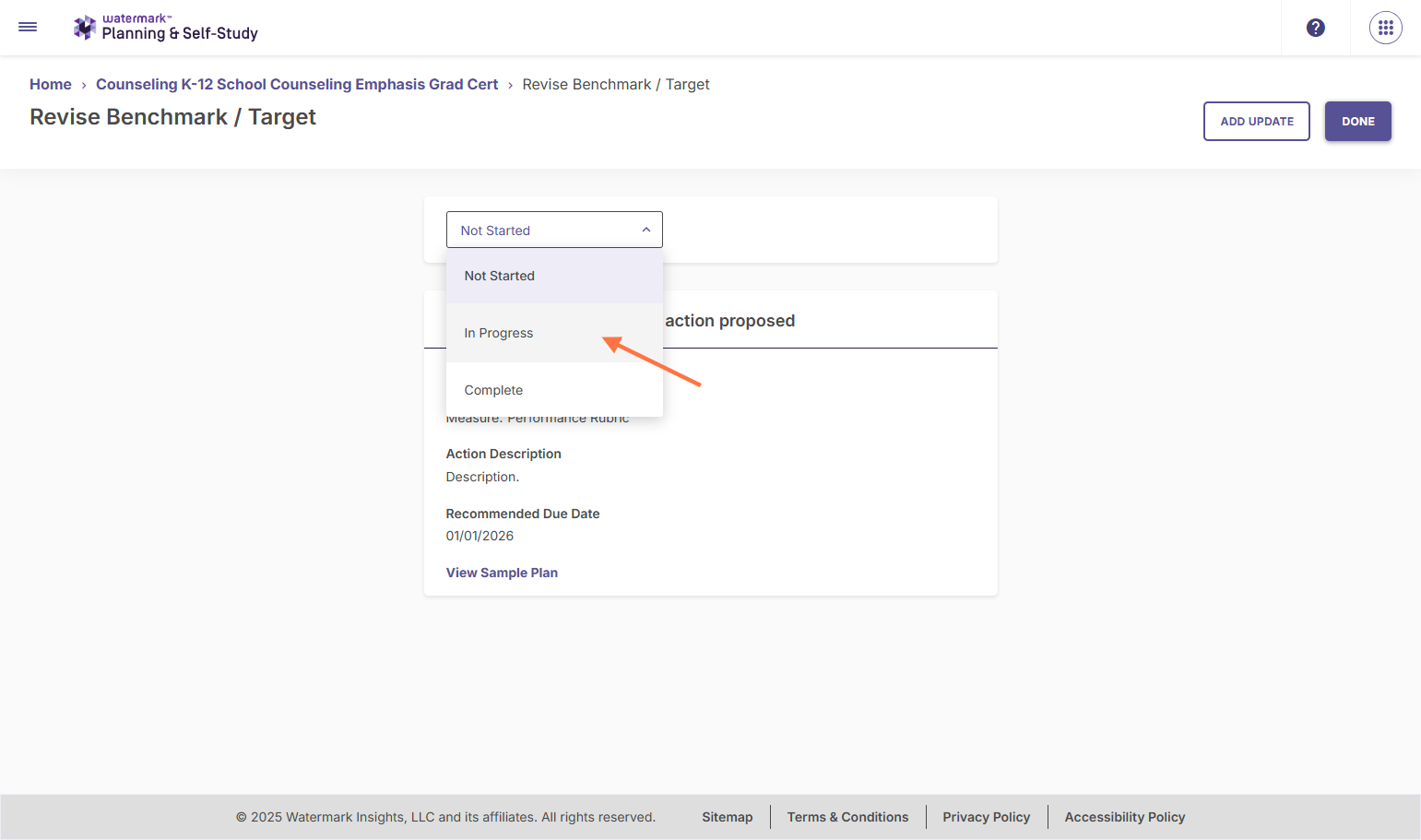Viewport: 1421px width, 840px height.
Task: Choose In Progress from the status list
Action: 554,333
